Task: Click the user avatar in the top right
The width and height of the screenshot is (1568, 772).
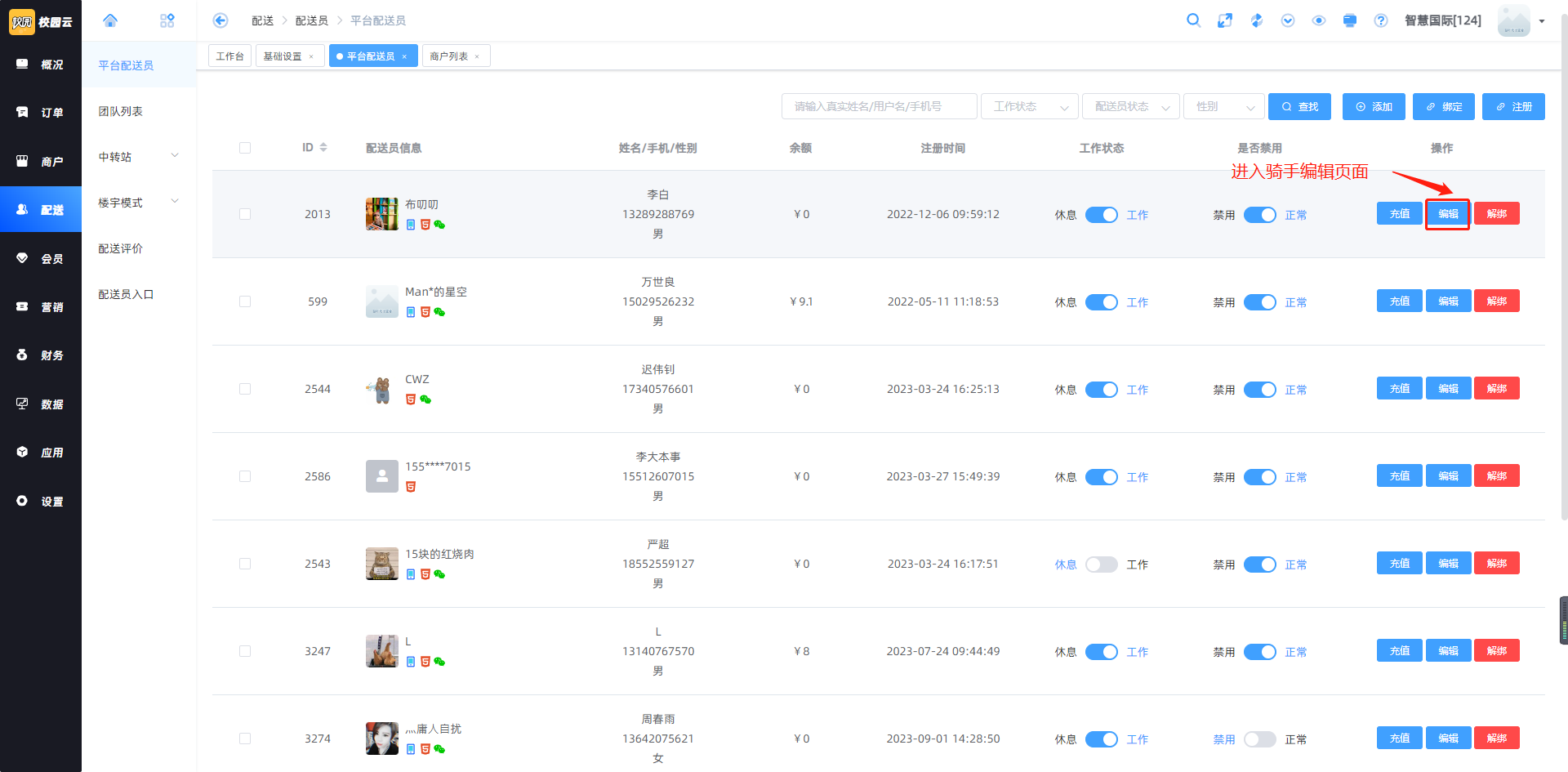Action: coord(1514,20)
